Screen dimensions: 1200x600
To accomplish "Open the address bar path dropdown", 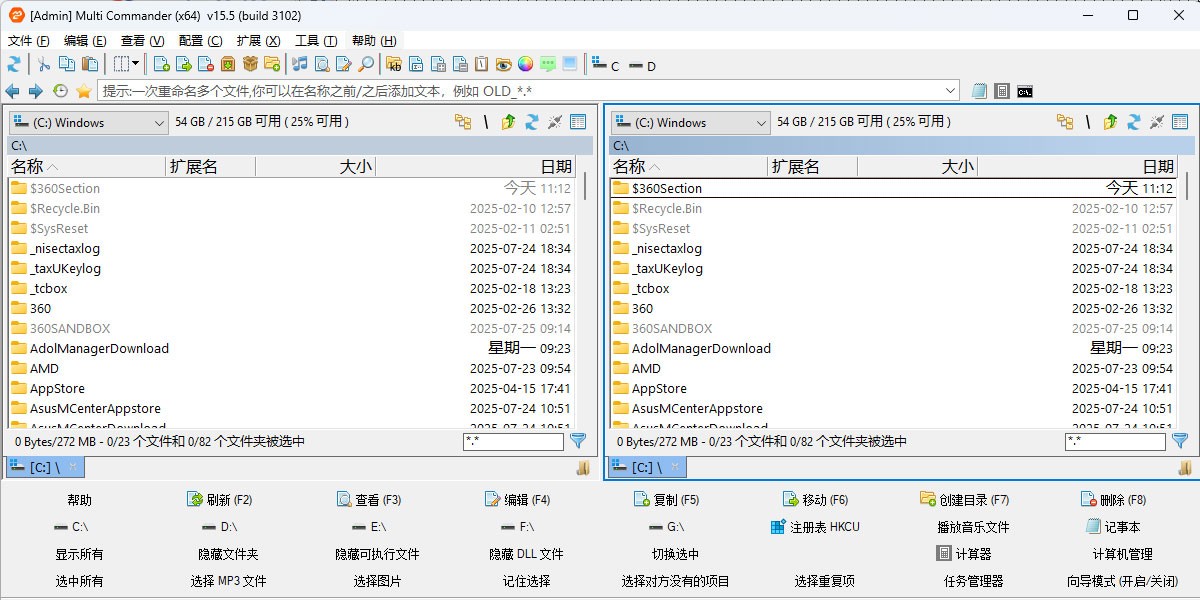I will pos(951,89).
